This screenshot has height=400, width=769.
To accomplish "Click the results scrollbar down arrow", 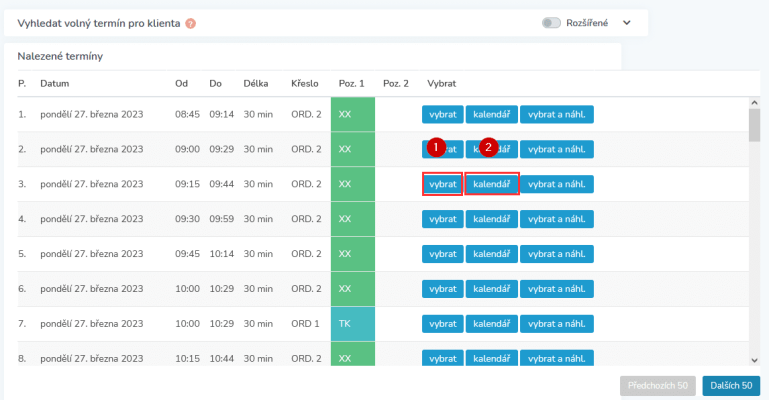I will [x=754, y=360].
